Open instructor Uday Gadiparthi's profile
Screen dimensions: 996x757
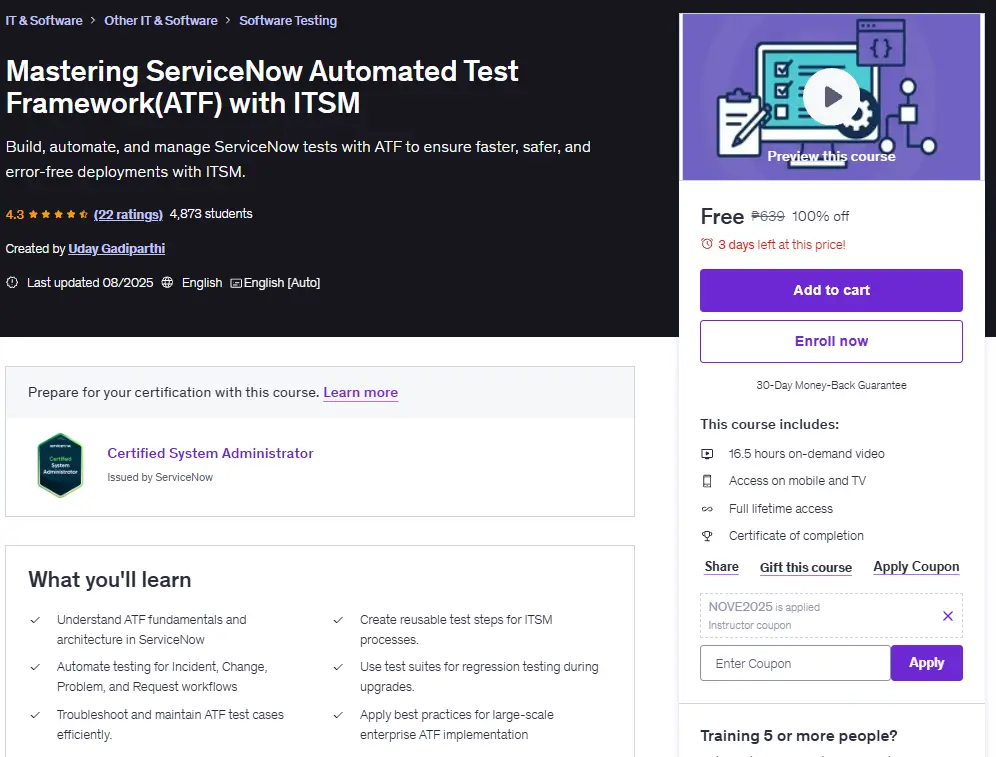pyautogui.click(x=116, y=248)
